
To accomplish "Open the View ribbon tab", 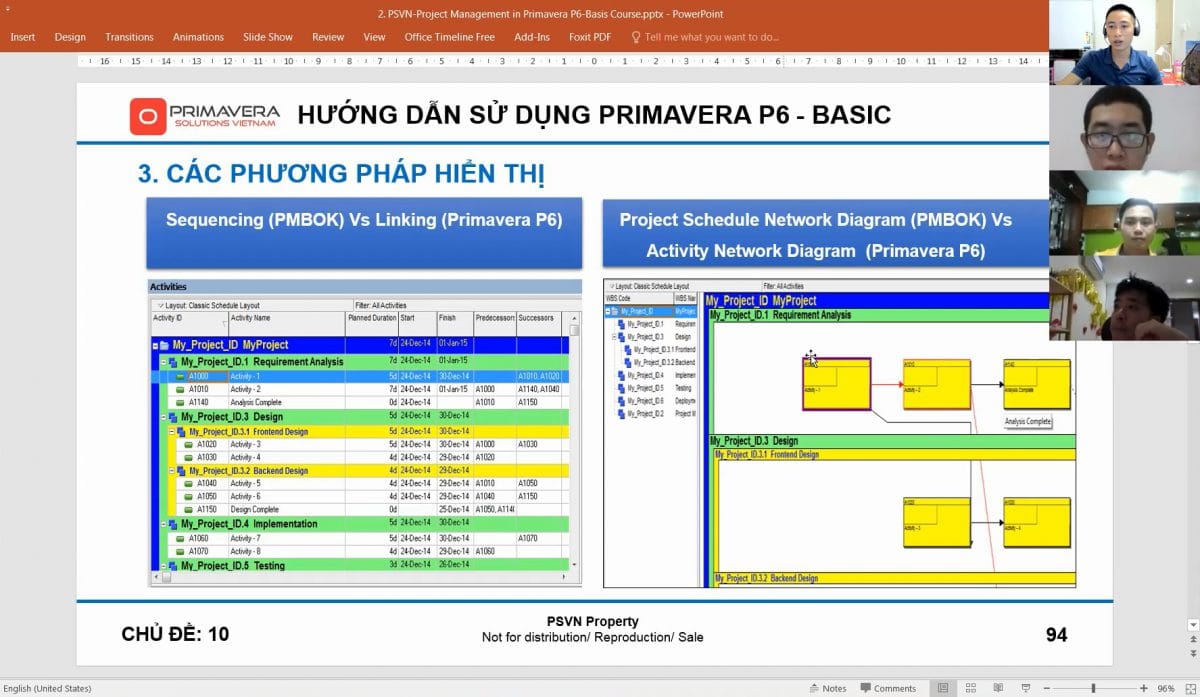I will [x=374, y=37].
